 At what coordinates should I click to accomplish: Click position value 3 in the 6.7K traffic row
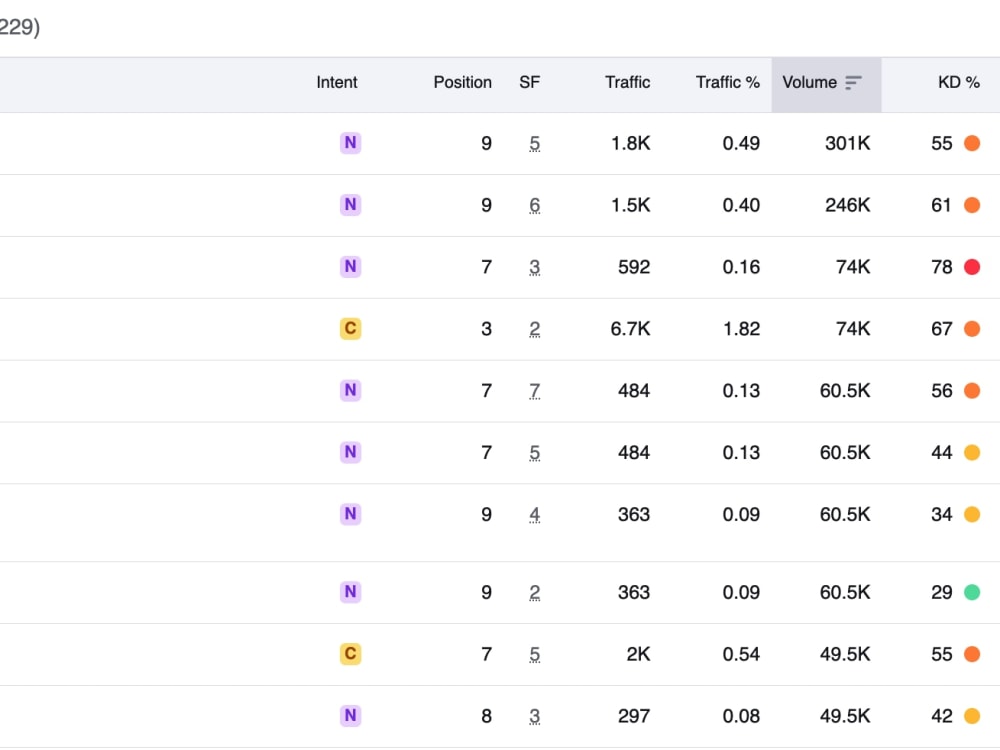click(487, 329)
